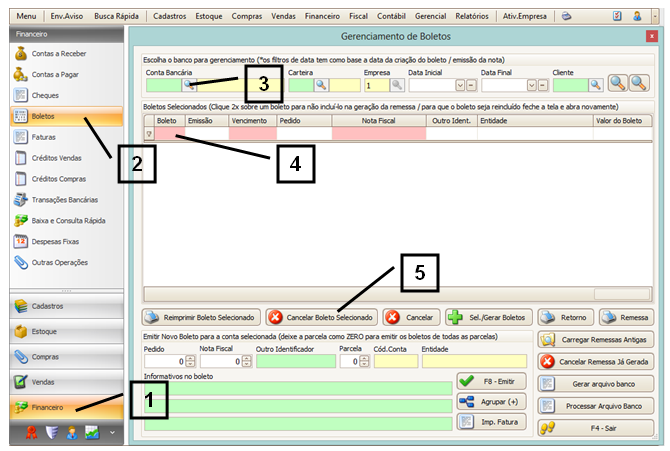
Task: Click the Imp. Fatura button
Action: pos(491,422)
